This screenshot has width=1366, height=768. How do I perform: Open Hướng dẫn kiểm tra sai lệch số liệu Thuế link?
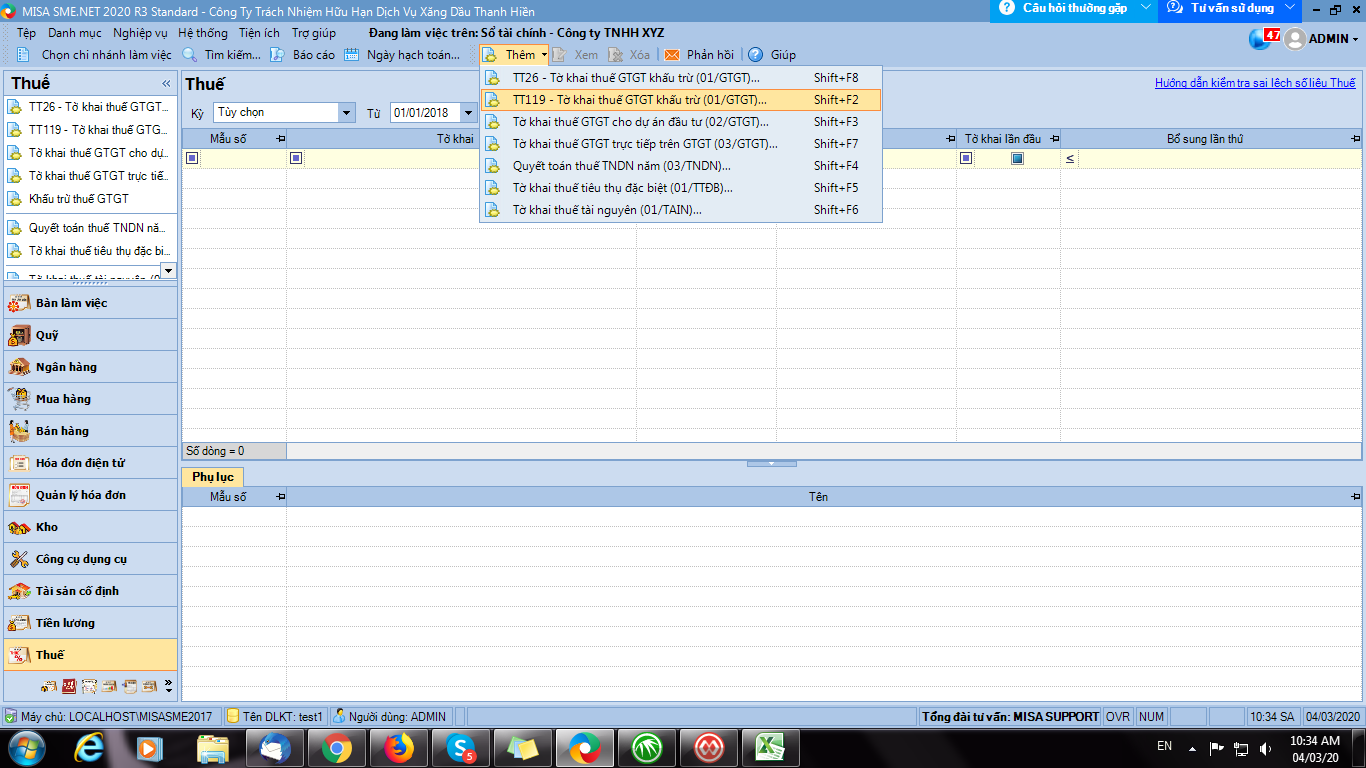1255,83
